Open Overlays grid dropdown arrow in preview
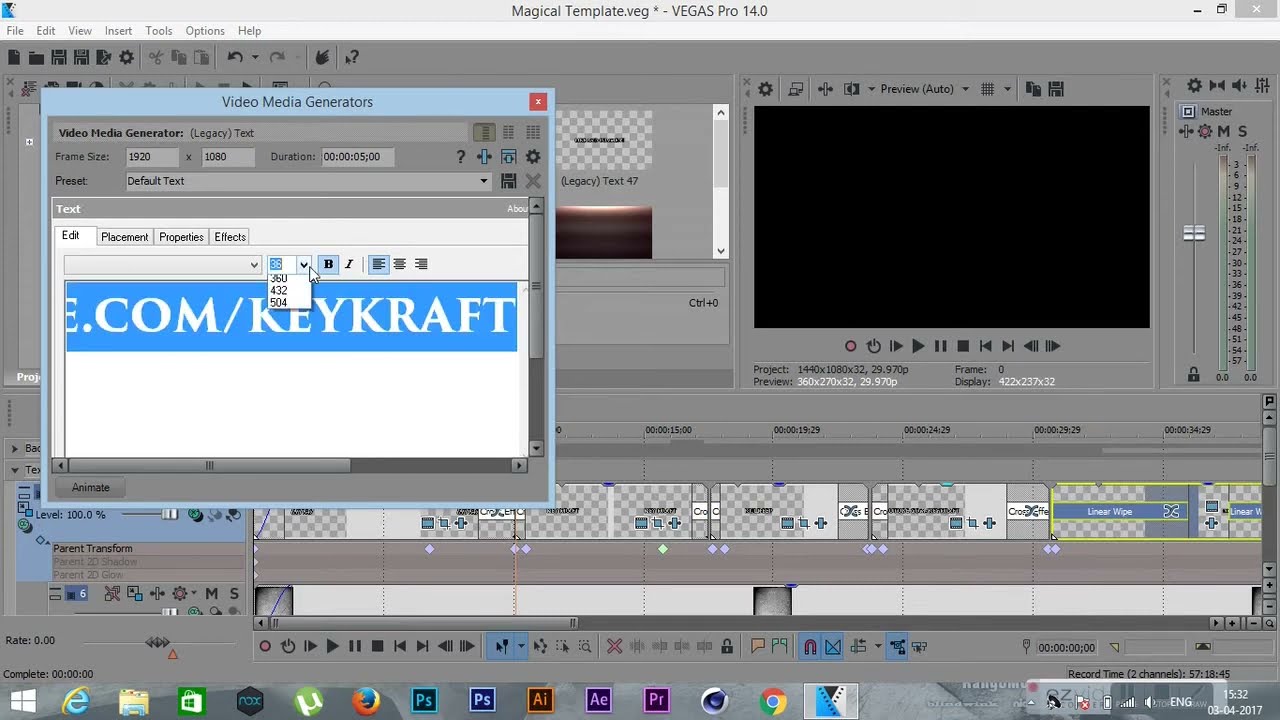 [1007, 89]
